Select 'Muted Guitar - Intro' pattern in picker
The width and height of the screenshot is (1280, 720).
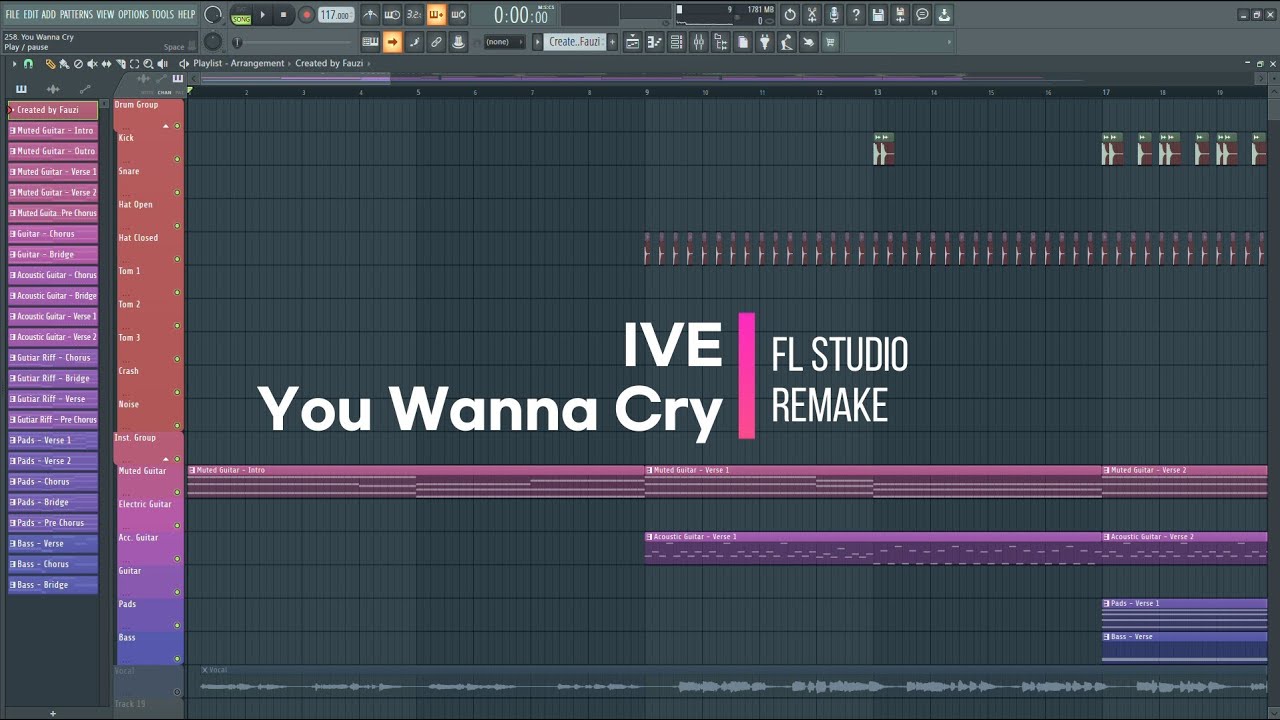pos(53,131)
